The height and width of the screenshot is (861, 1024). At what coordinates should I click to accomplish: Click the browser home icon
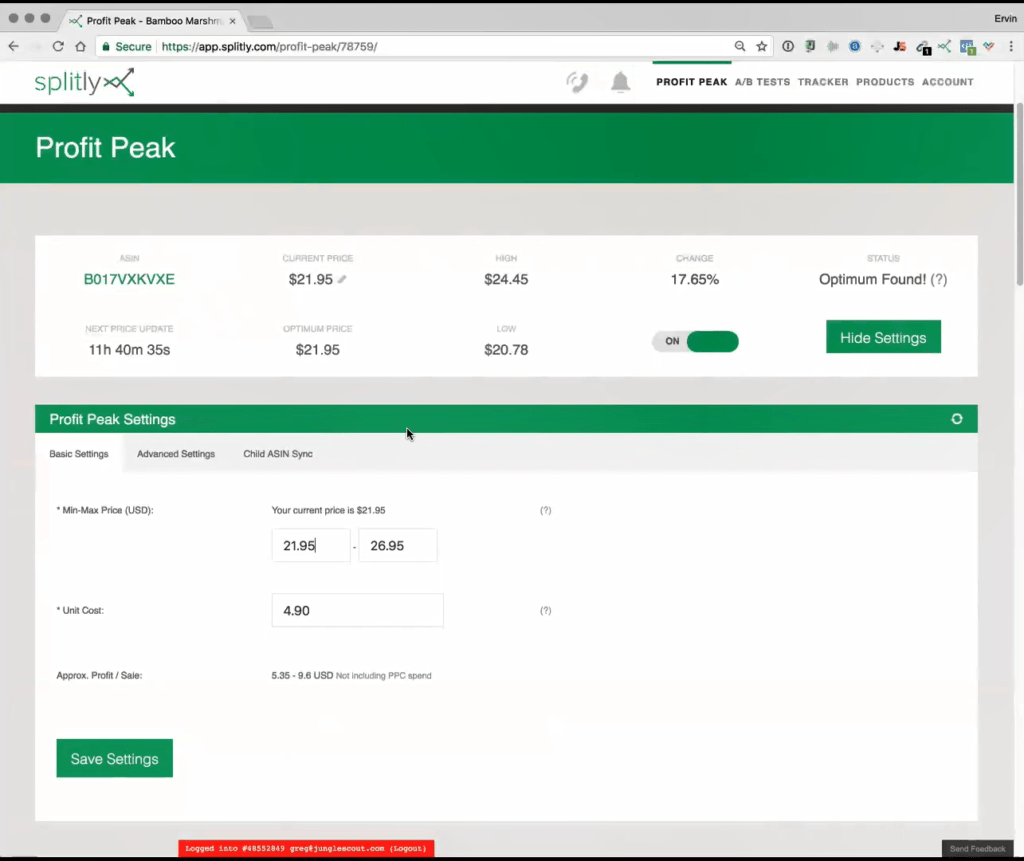click(80, 46)
